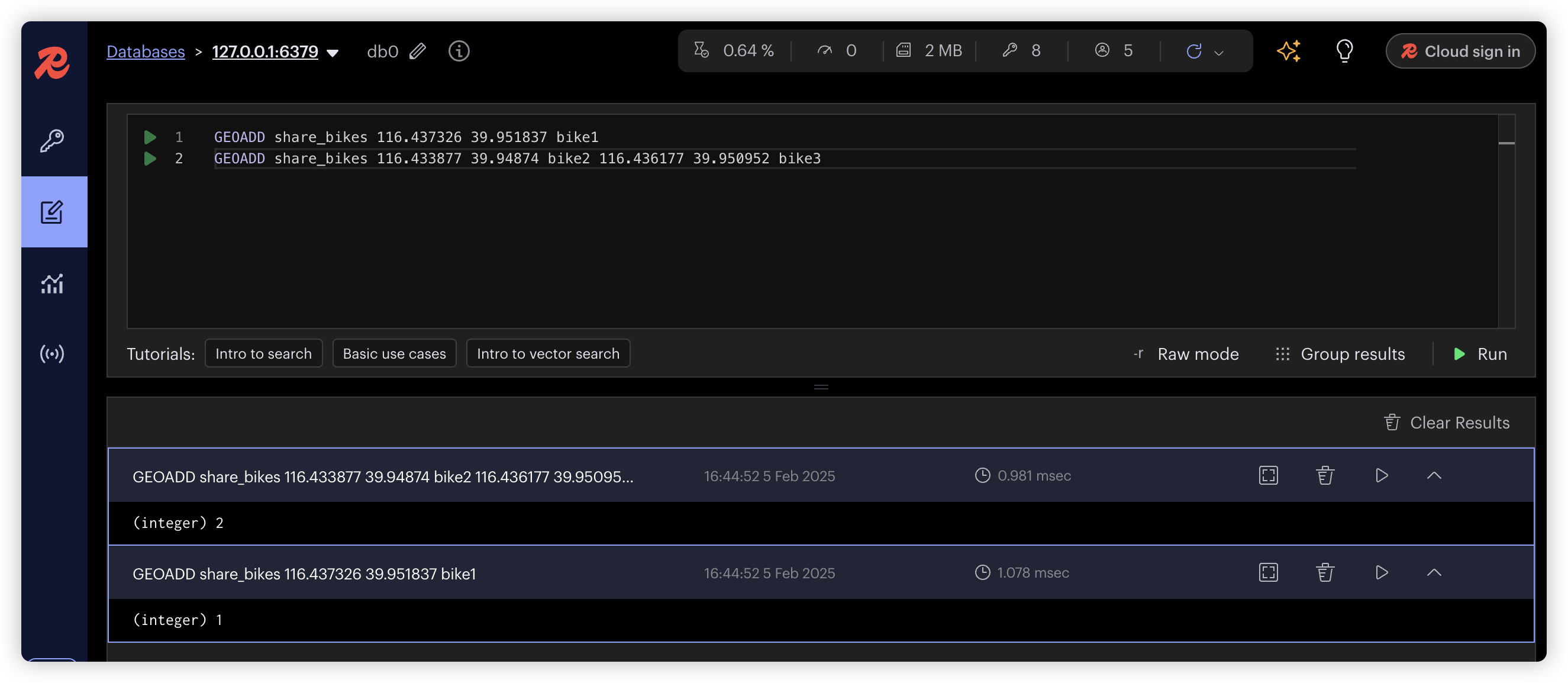
Task: Open the Analysis tools chart icon
Action: 52,283
